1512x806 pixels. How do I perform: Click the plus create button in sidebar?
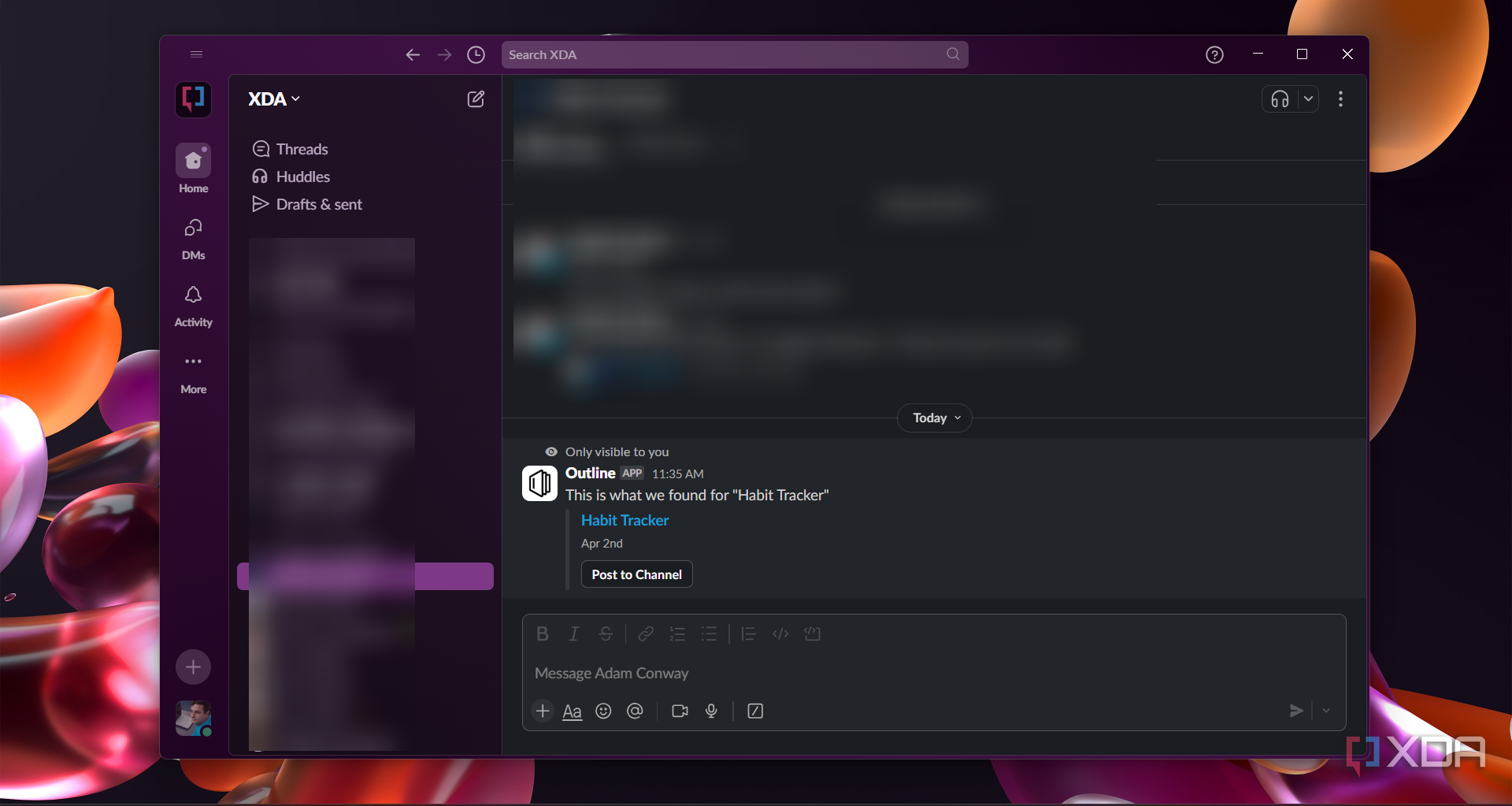tap(193, 667)
